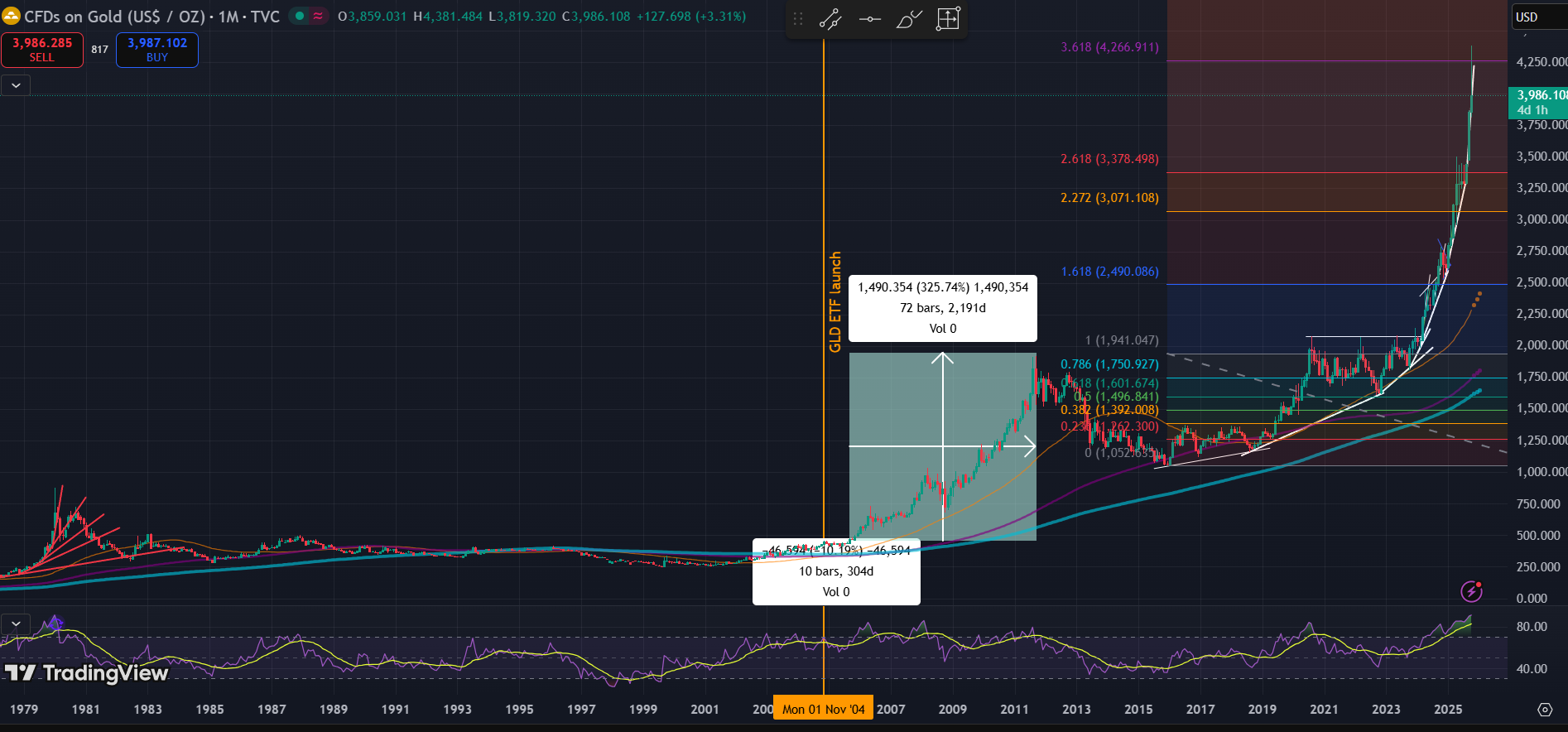Click the 4,250.000 price axis label
The image size is (1568, 732).
tap(1542, 61)
